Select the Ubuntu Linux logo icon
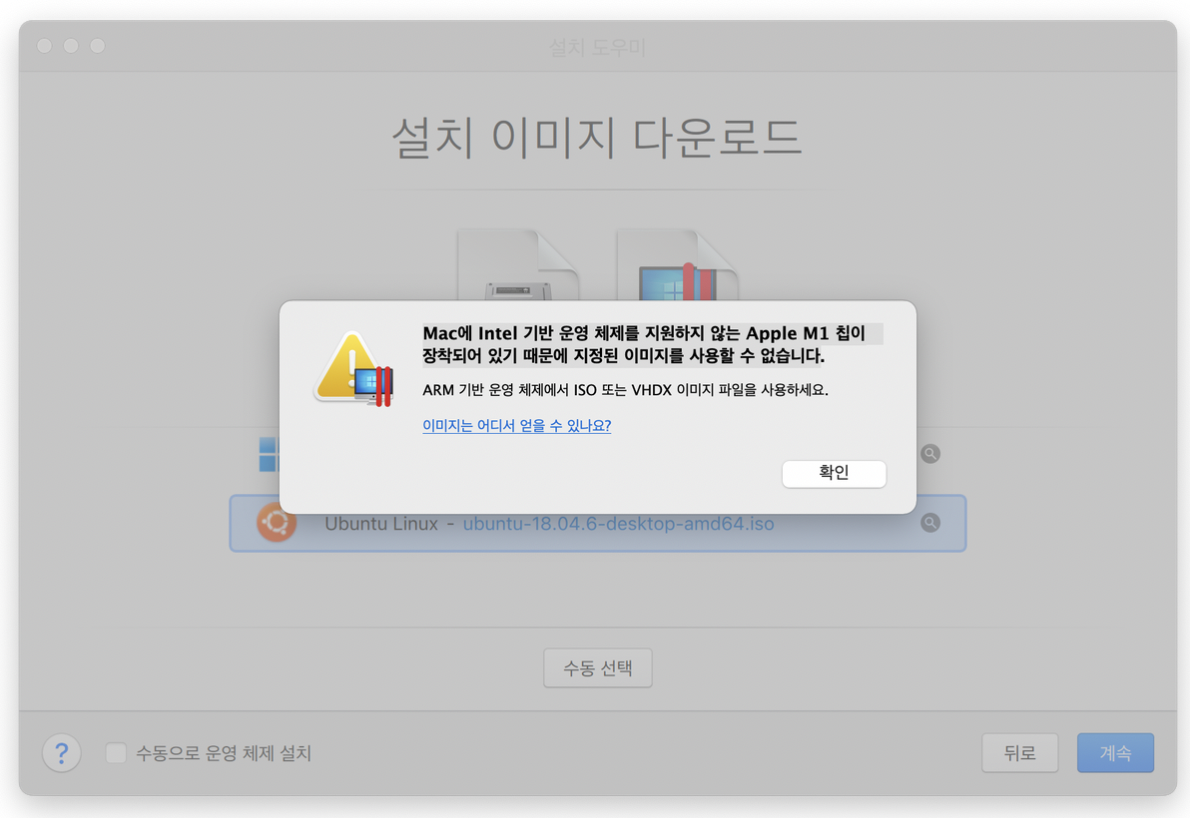 click(x=276, y=523)
